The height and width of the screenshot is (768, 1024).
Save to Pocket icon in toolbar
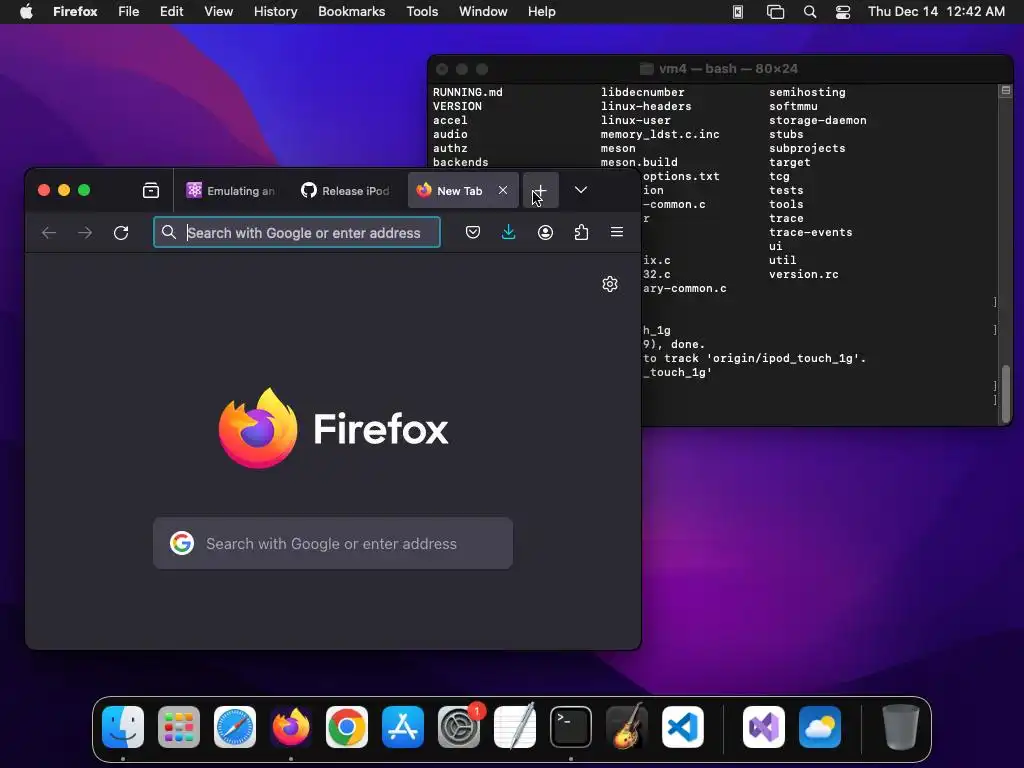click(473, 232)
